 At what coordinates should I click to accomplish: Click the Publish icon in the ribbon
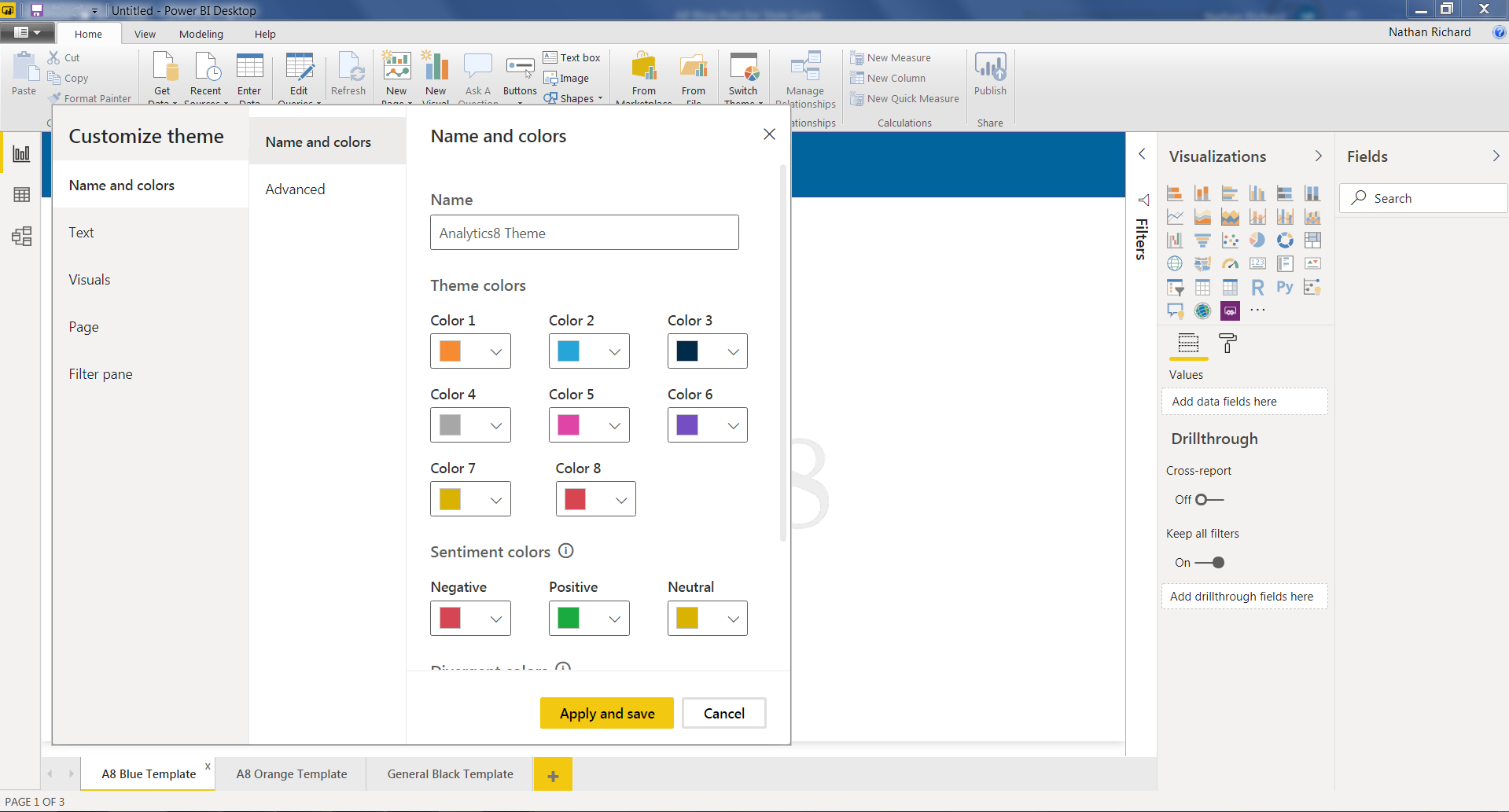(x=990, y=69)
